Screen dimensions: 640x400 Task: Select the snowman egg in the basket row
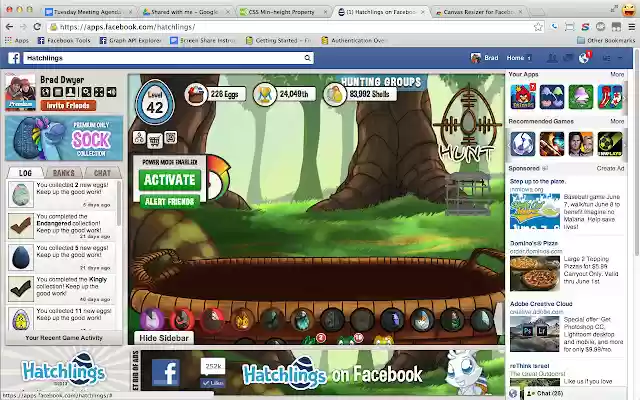pos(422,319)
